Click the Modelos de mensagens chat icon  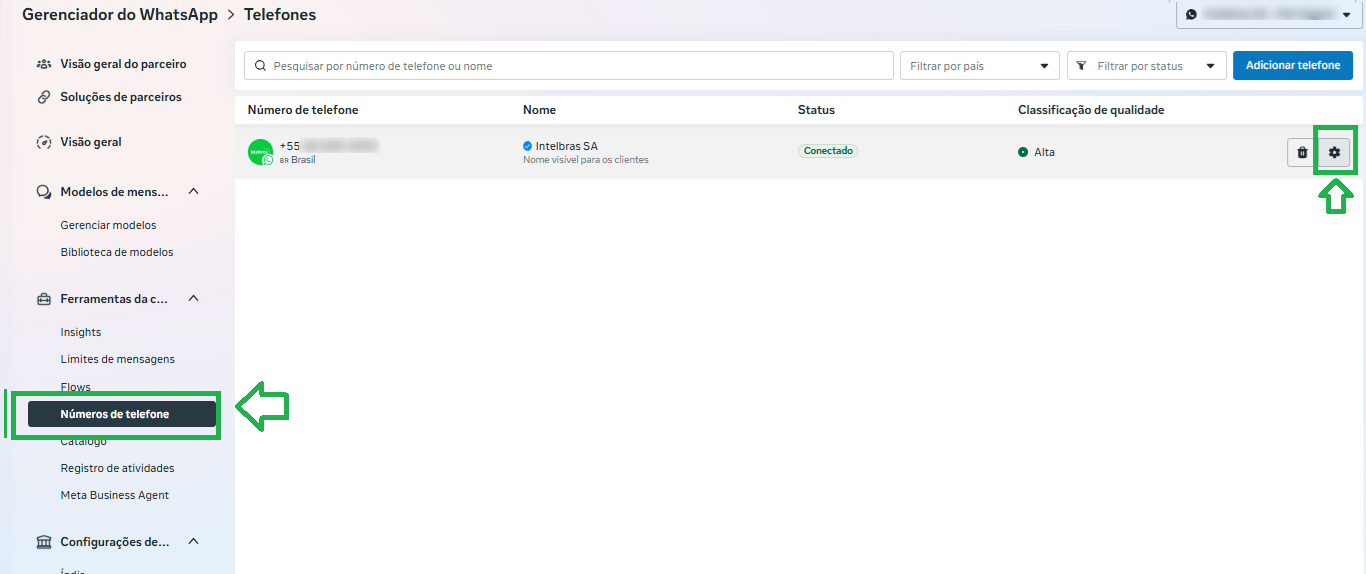44,192
